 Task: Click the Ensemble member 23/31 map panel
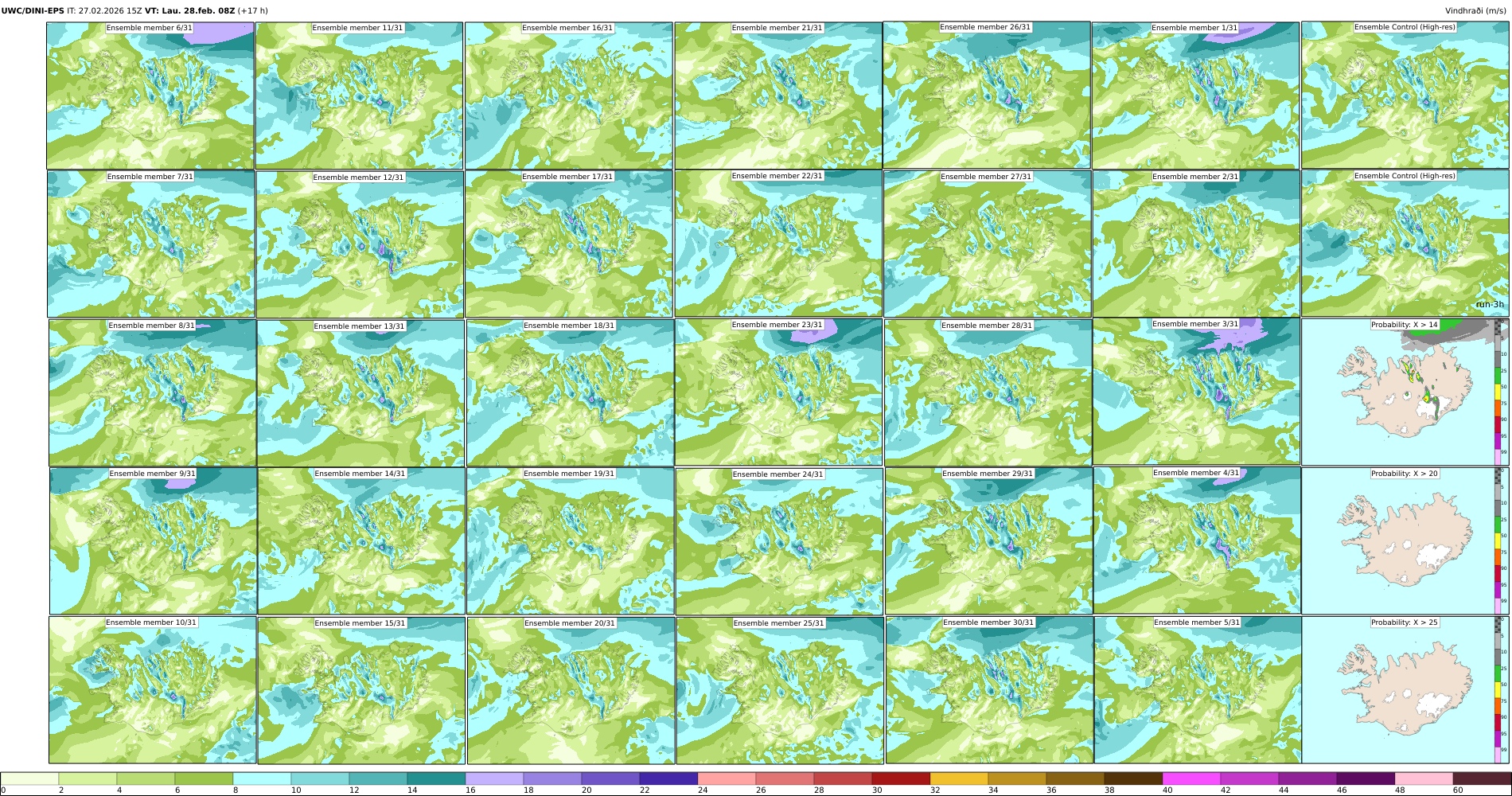tap(778, 392)
